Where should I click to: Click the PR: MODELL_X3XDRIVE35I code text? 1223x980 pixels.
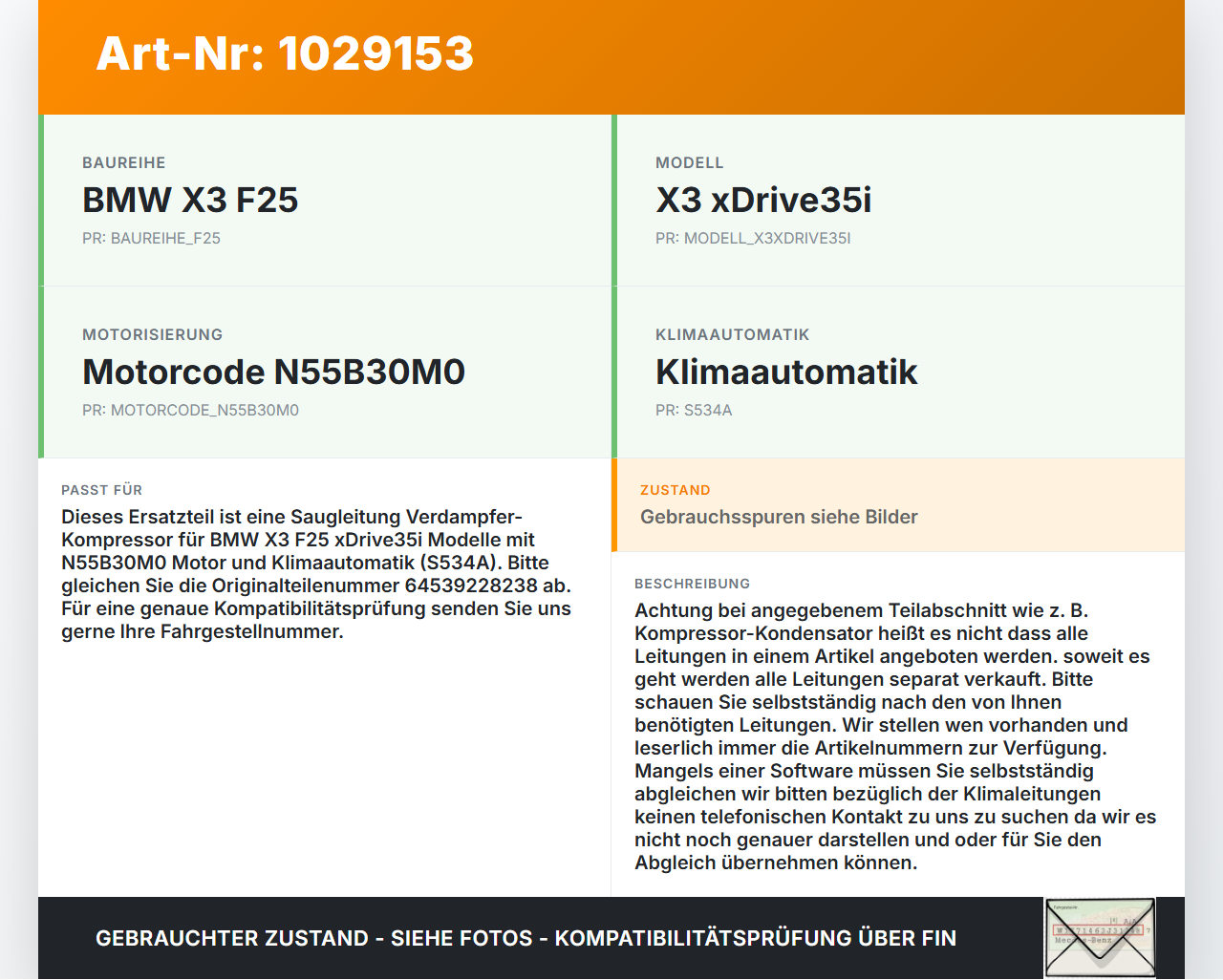753,238
